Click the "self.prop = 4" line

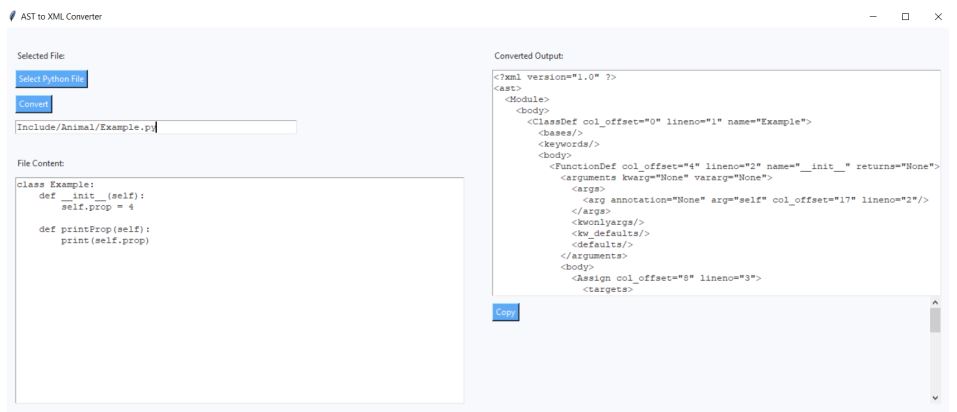point(97,207)
